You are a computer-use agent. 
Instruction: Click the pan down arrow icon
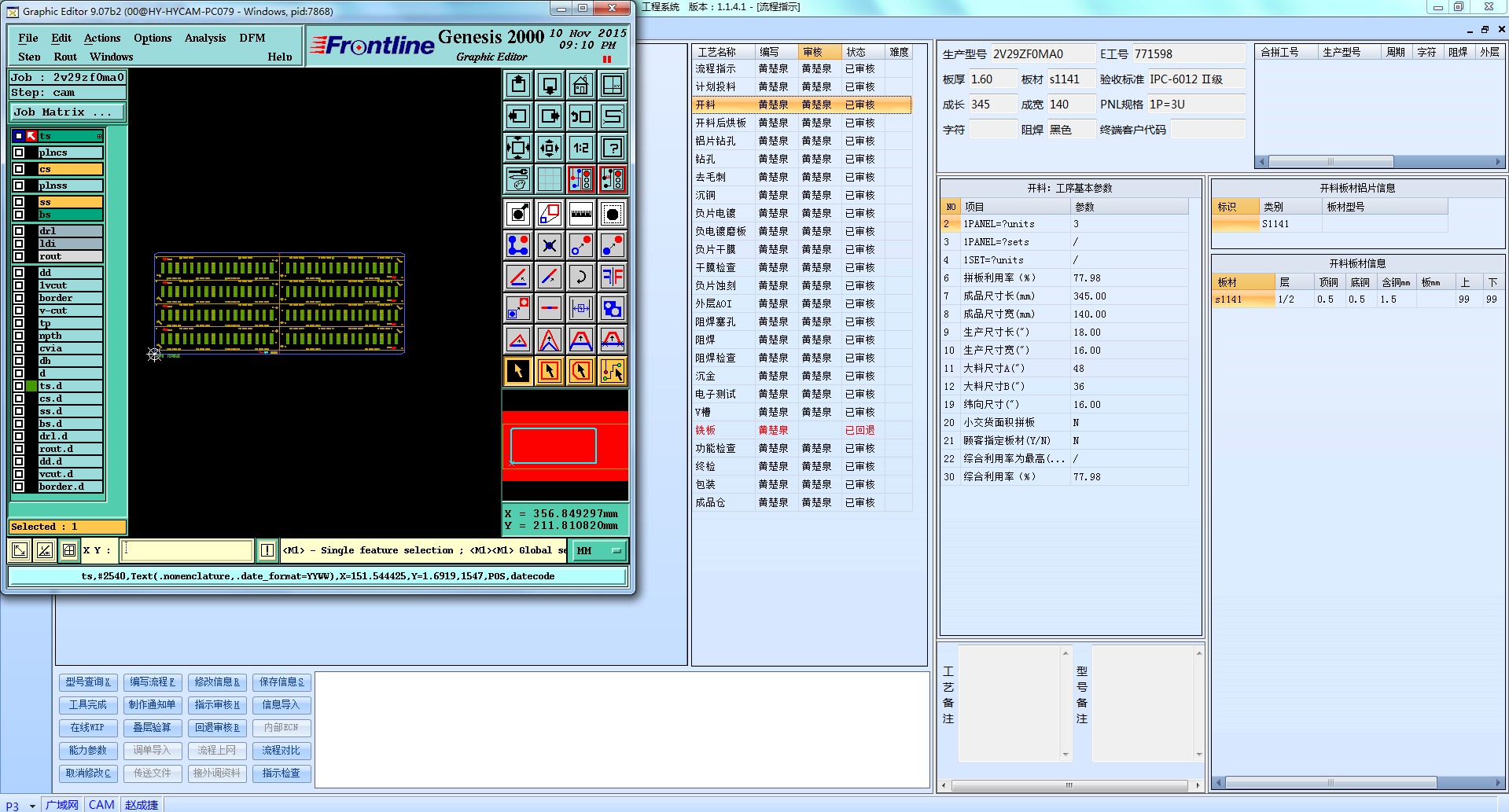tap(550, 84)
